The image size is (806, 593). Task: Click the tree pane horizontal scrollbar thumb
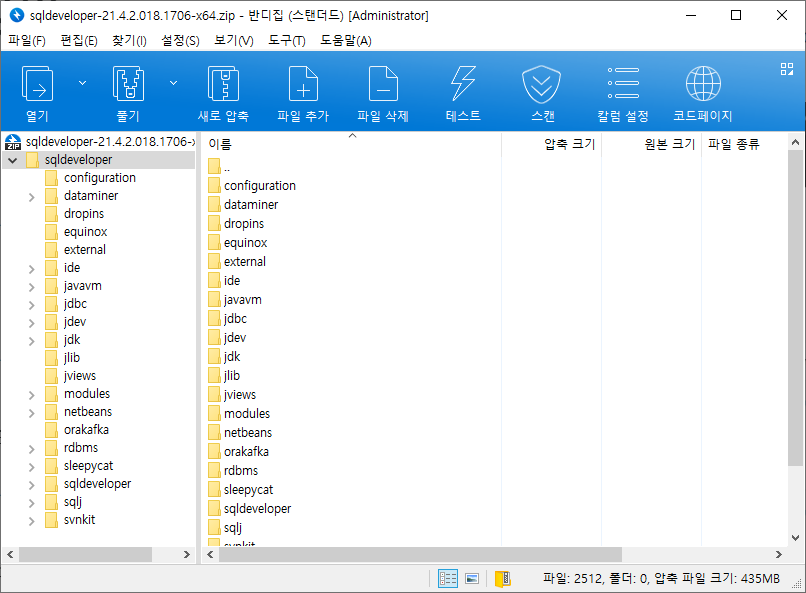[85, 554]
